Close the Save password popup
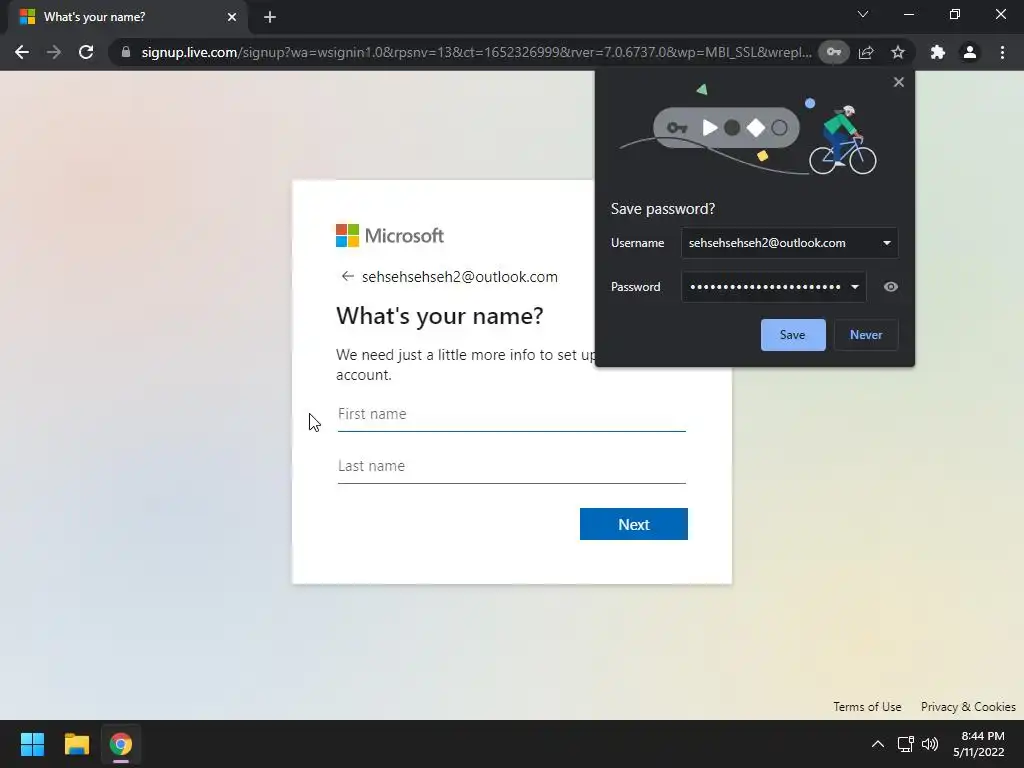This screenshot has width=1024, height=768. [x=899, y=82]
